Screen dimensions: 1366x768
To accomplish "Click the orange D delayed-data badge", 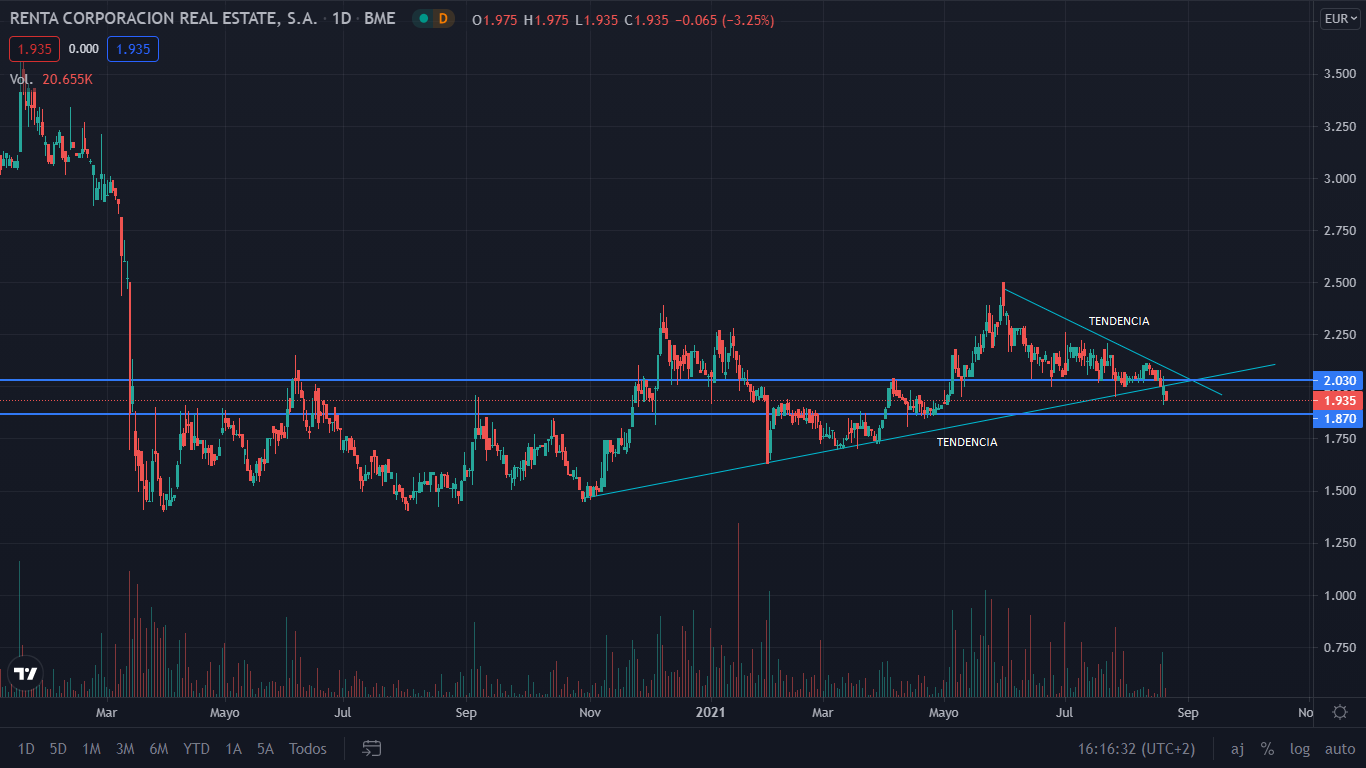I will point(442,19).
